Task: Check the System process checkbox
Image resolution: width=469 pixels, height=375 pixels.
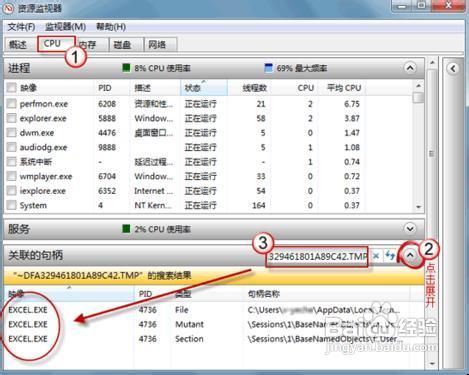Action: [11, 205]
